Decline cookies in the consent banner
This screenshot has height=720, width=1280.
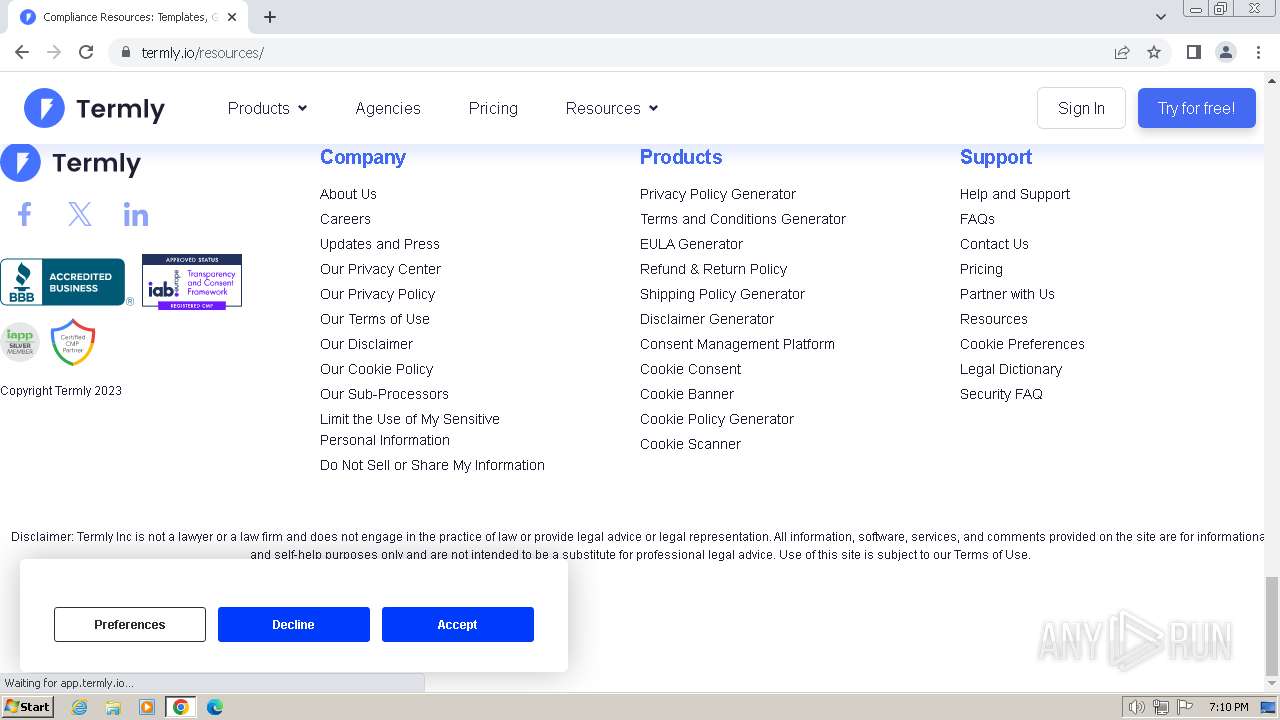pos(293,624)
